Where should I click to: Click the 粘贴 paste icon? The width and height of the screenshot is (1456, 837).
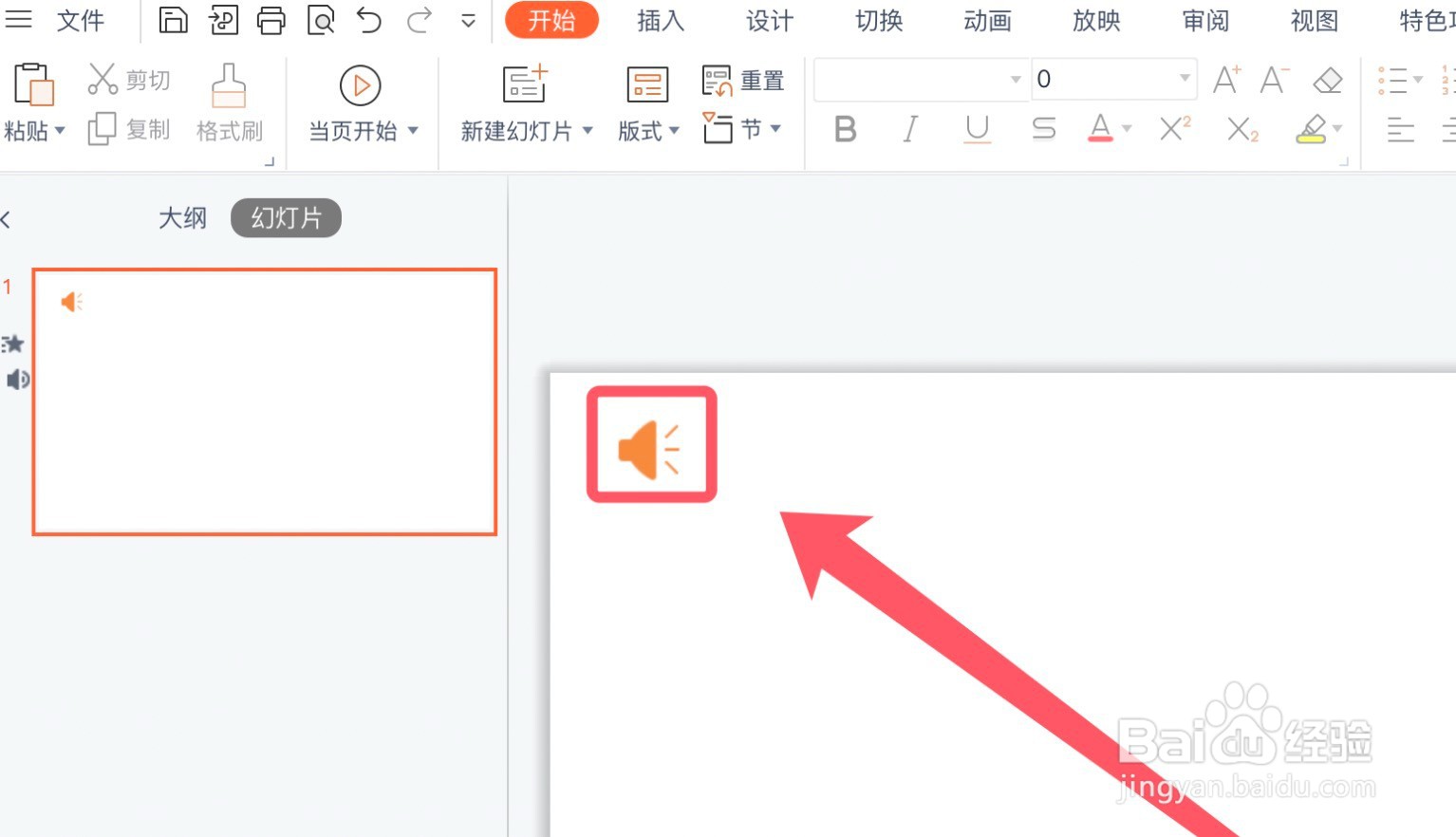(33, 84)
